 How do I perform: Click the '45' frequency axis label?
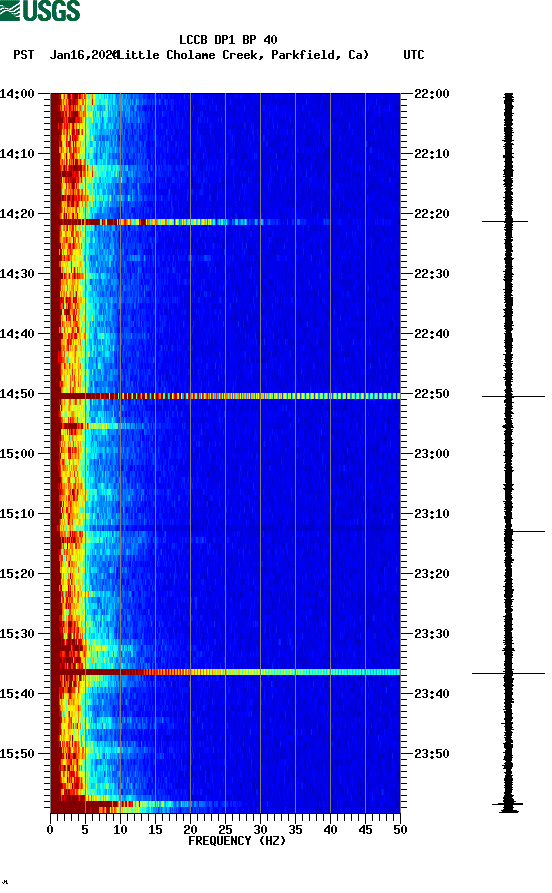click(x=365, y=830)
